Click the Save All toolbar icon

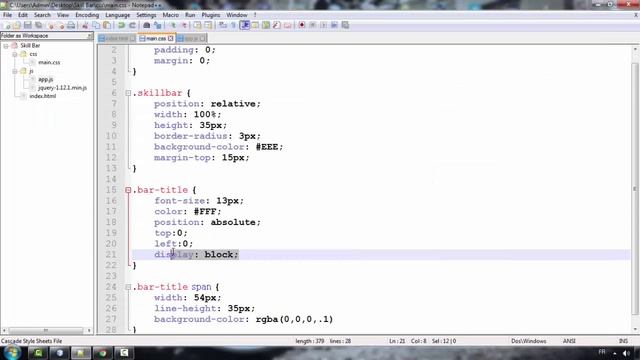coord(39,25)
